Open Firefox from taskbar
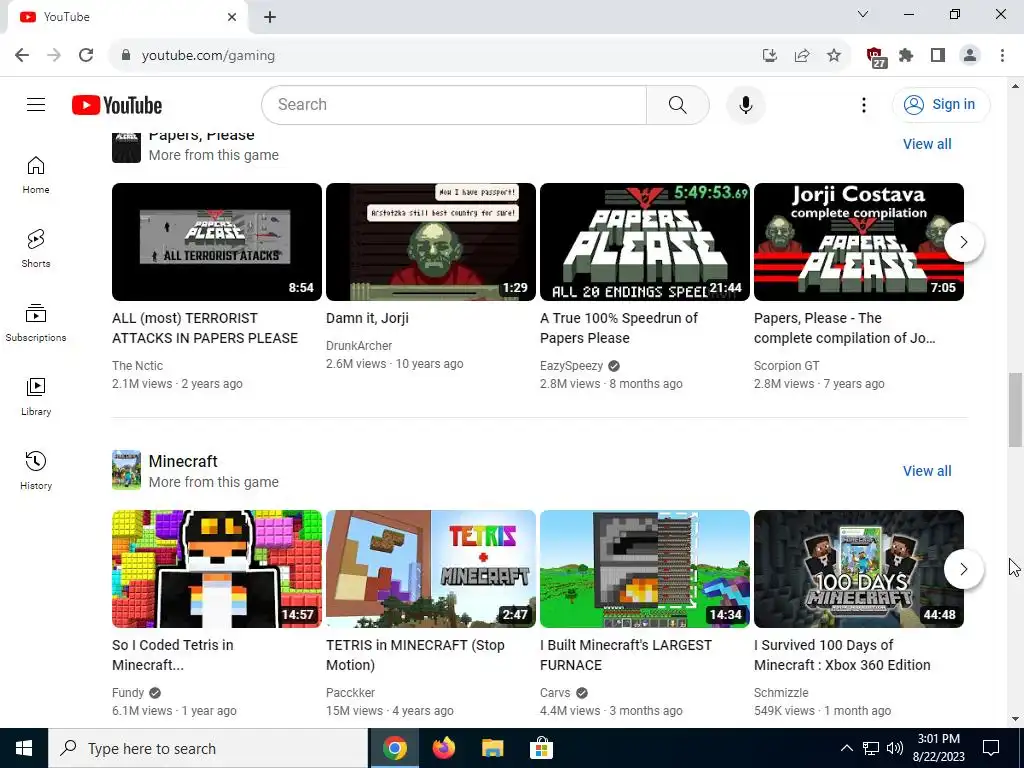The height and width of the screenshot is (768, 1024). (443, 748)
